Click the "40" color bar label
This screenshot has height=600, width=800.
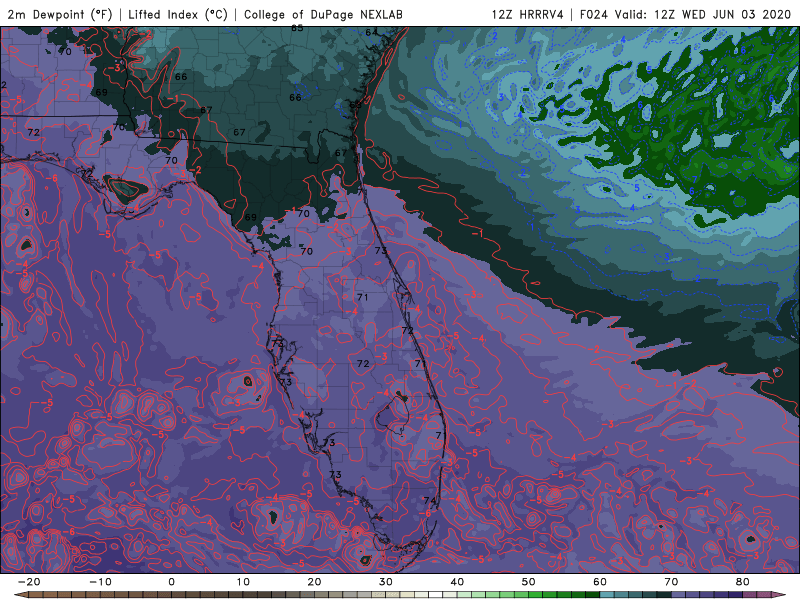click(457, 582)
